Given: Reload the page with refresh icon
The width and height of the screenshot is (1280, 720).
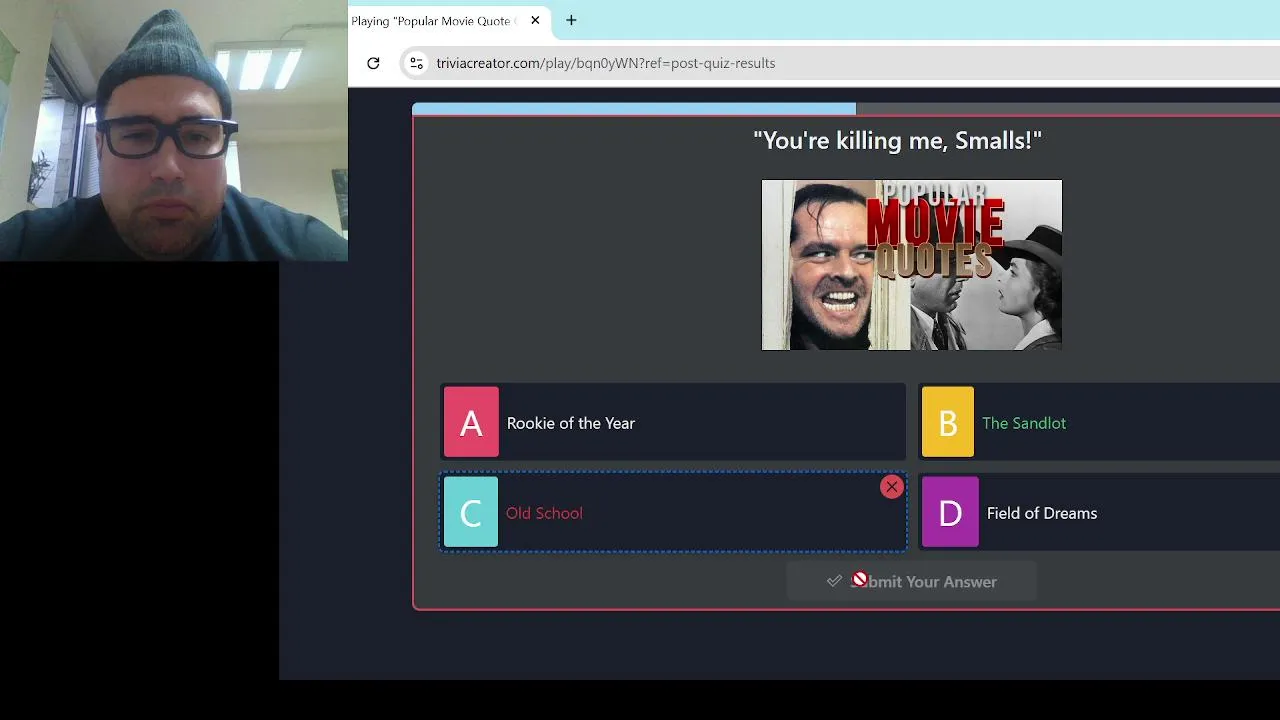Looking at the screenshot, I should 373,63.
